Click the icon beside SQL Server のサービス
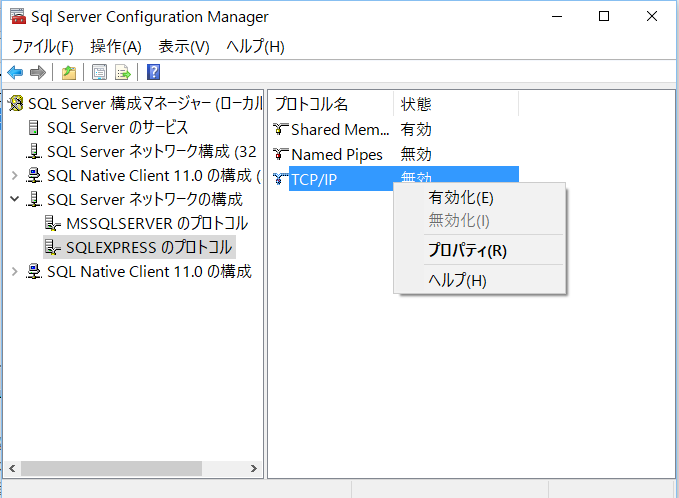Screen dimensions: 679x498 (x=33, y=128)
